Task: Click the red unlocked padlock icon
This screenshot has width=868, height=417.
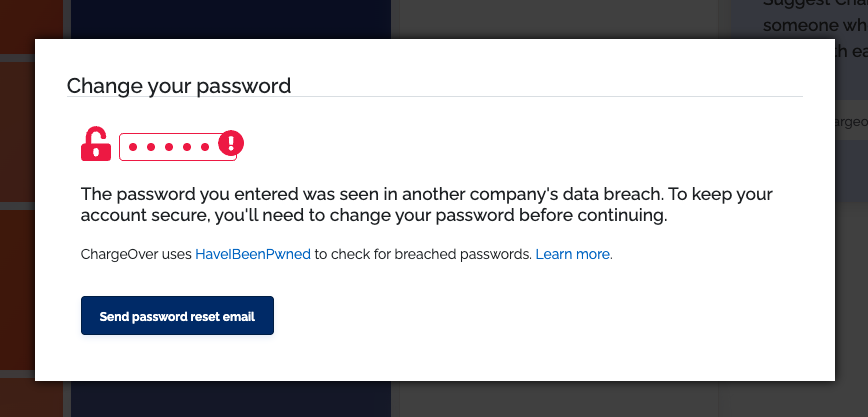Action: click(96, 144)
